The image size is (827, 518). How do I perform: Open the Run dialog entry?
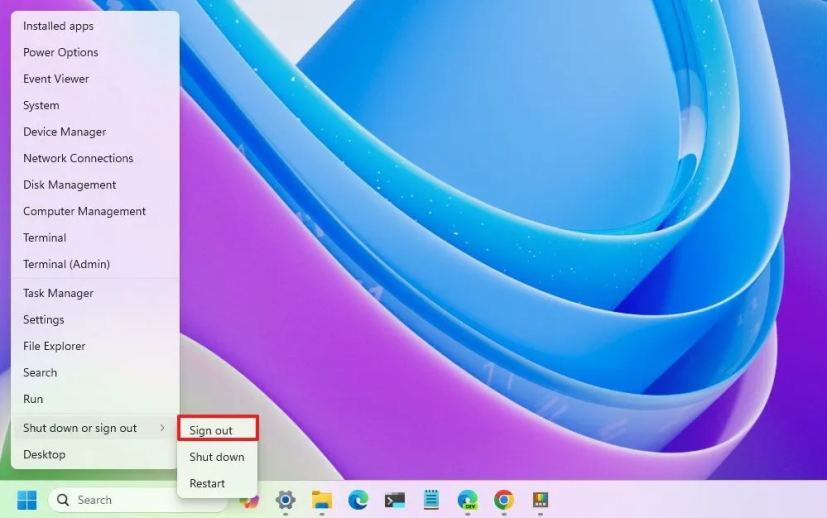[95, 399]
